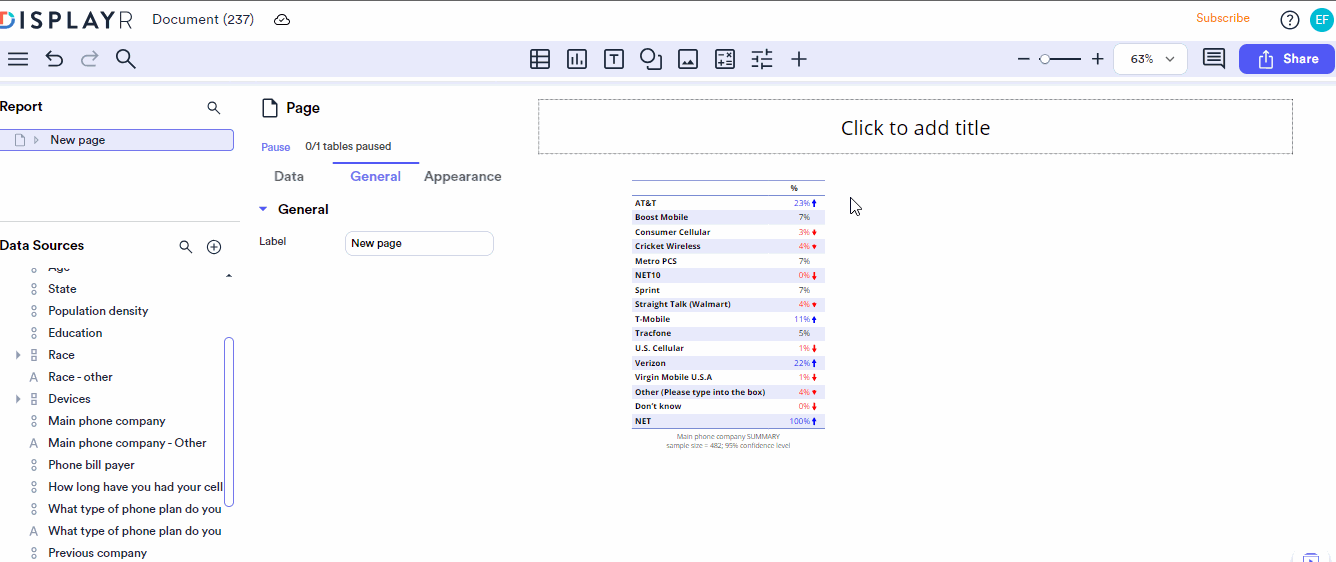This screenshot has width=1336, height=562.
Task: Click the undo arrow icon
Action: click(x=55, y=59)
